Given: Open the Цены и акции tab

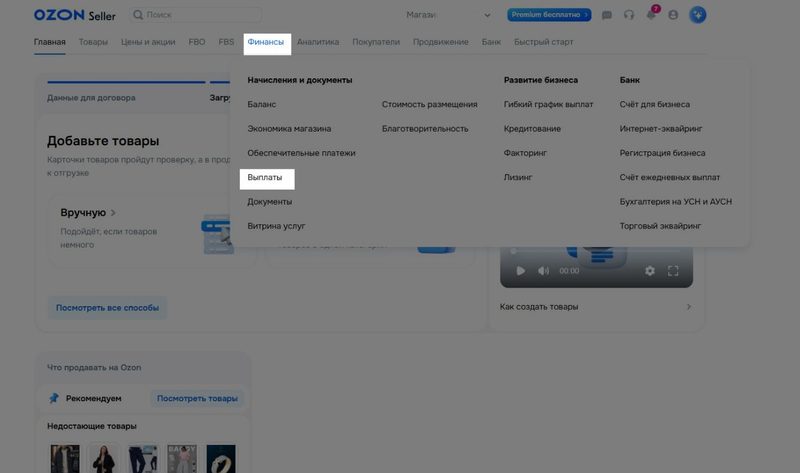Looking at the screenshot, I should (x=148, y=42).
